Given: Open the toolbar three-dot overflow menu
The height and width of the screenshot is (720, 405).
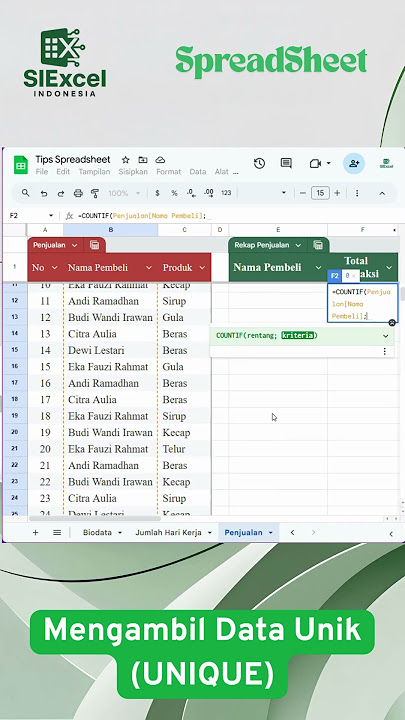Looking at the screenshot, I should point(357,193).
